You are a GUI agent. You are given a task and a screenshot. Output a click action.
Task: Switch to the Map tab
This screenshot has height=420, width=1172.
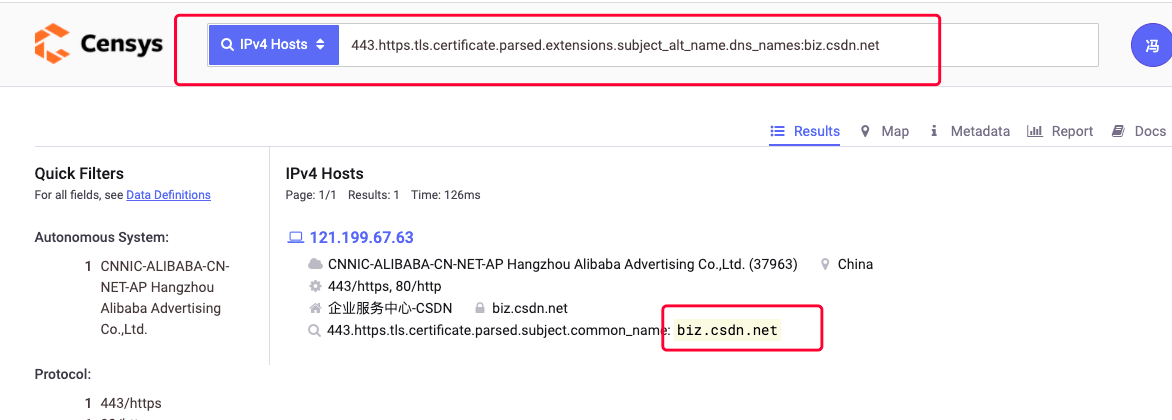pos(885,132)
